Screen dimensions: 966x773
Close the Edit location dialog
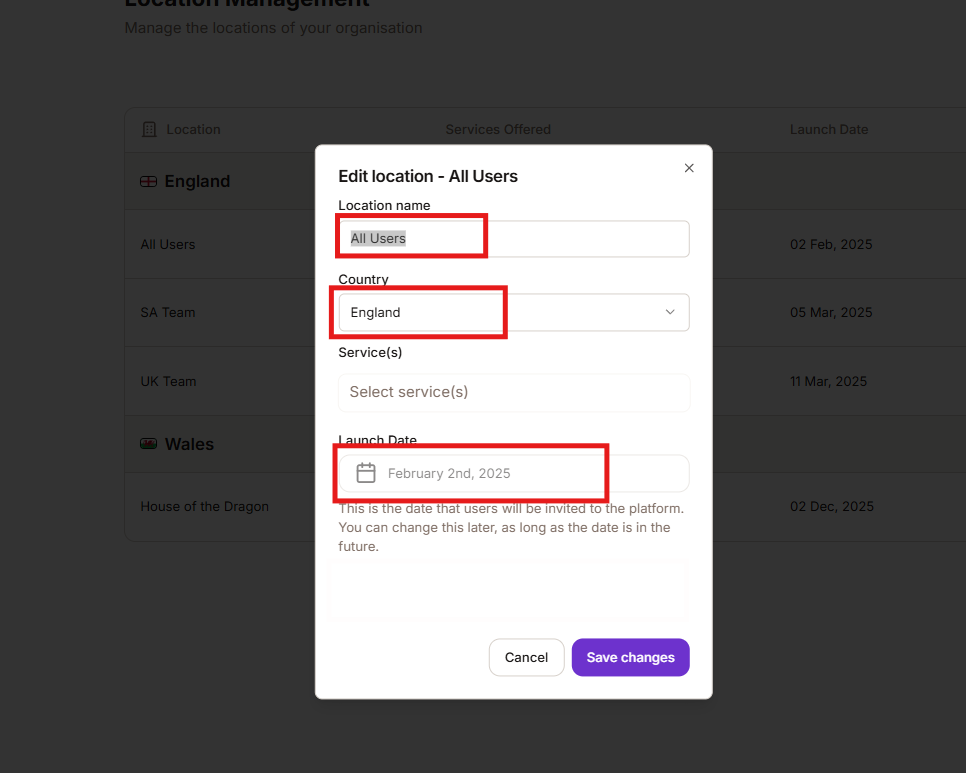point(689,168)
